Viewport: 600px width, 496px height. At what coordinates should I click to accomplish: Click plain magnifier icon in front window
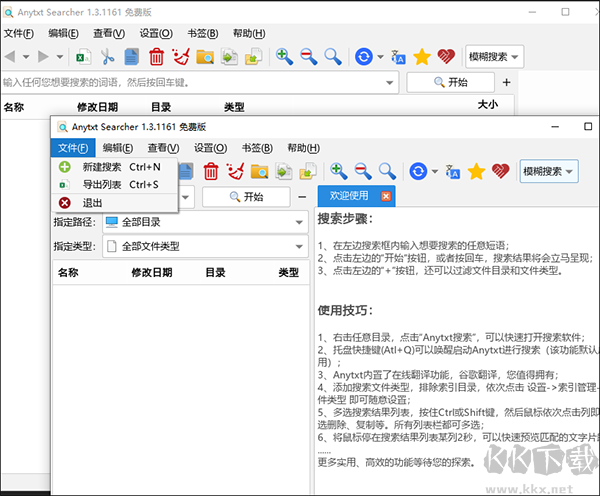(387, 171)
